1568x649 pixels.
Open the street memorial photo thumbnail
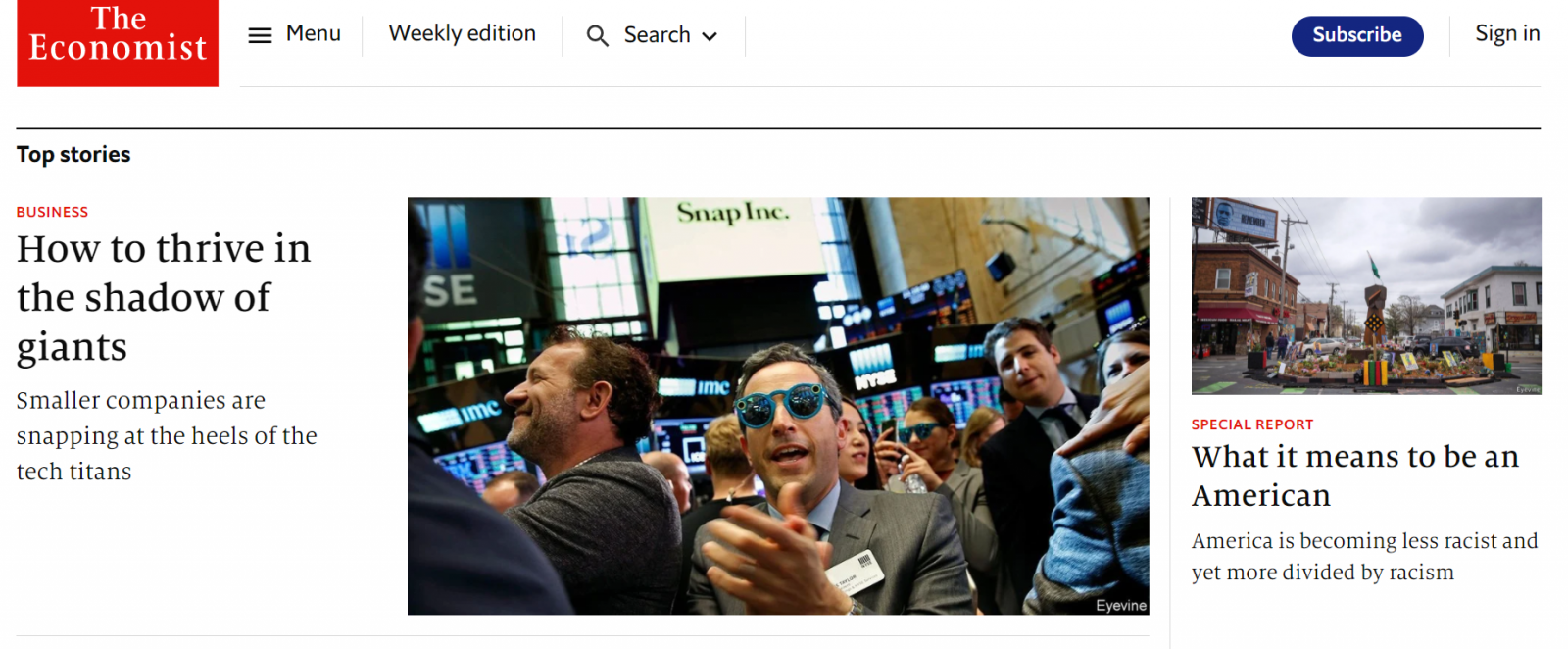tap(1366, 296)
